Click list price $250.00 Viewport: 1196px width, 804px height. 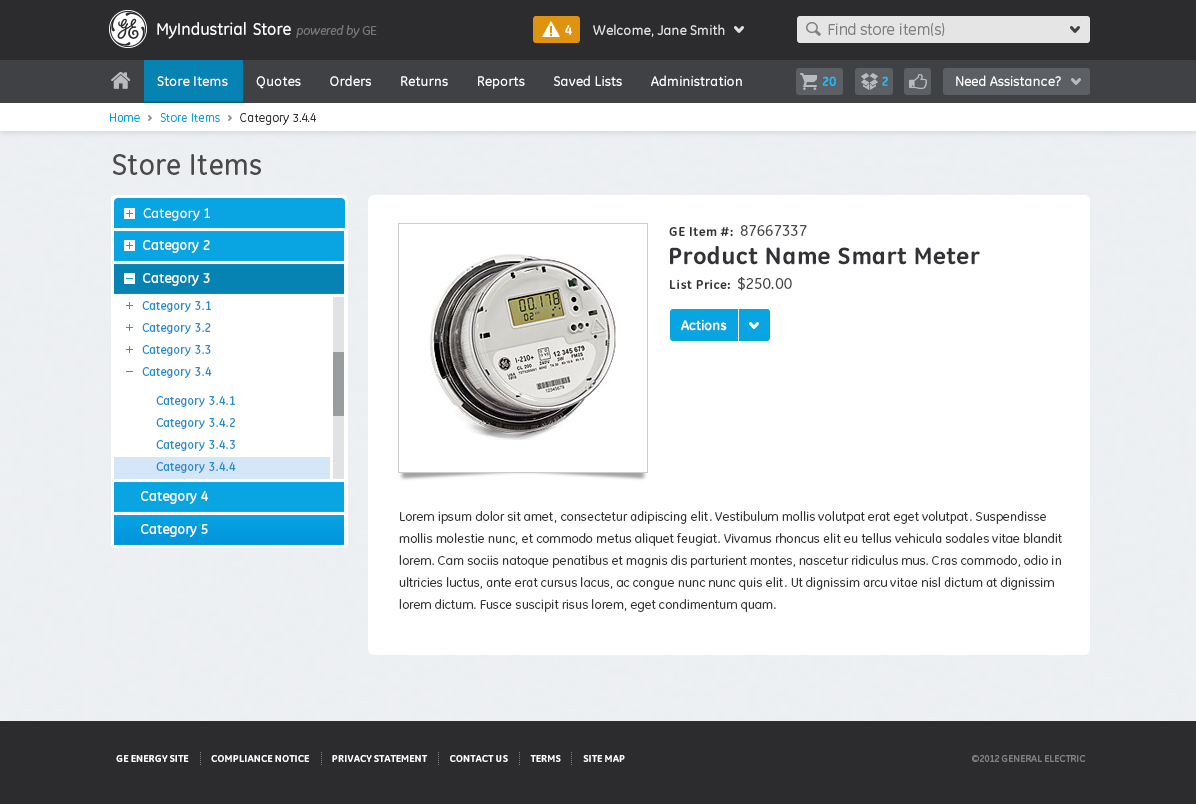point(764,284)
